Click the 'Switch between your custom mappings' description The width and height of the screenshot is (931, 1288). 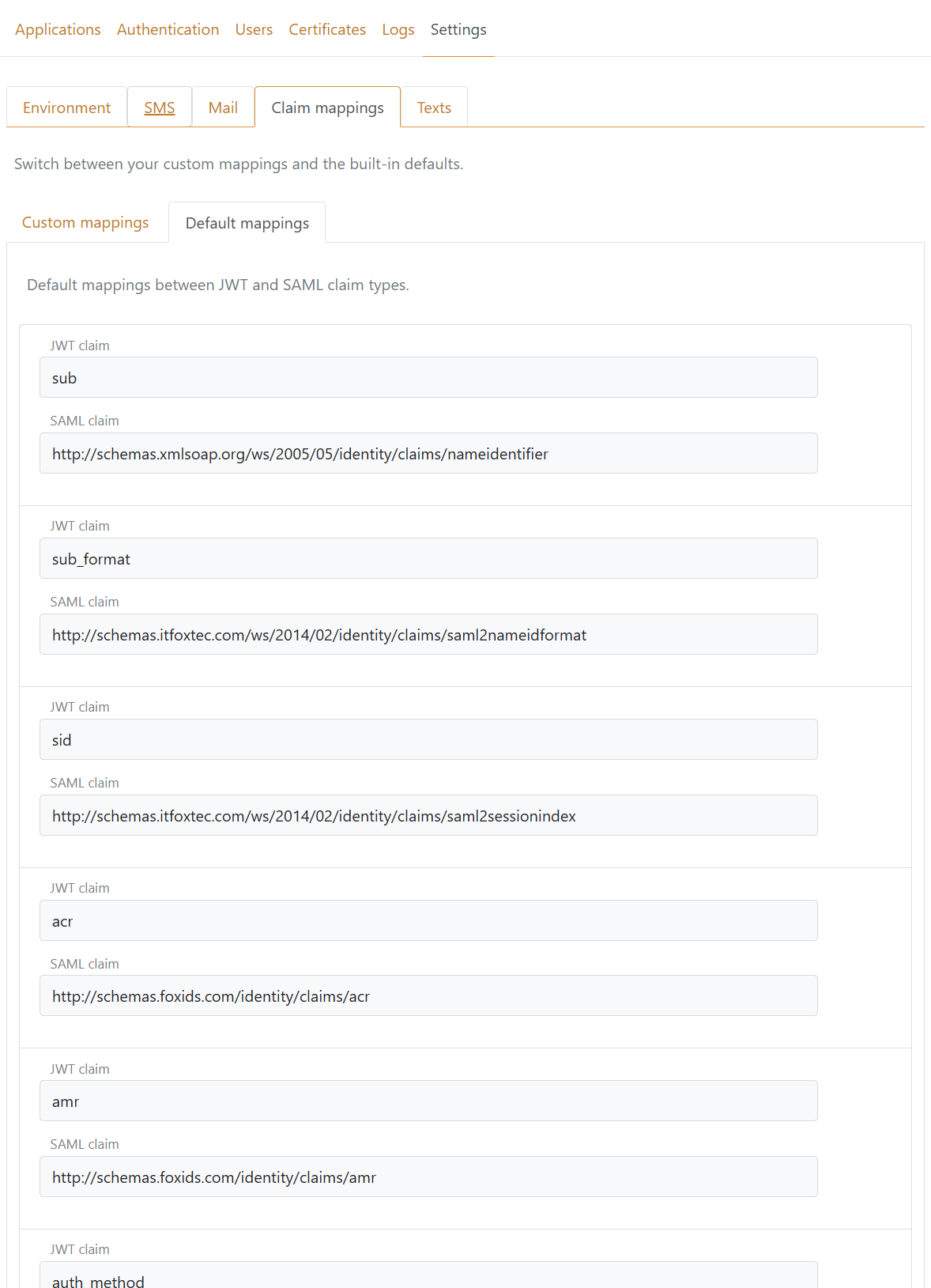(x=239, y=164)
